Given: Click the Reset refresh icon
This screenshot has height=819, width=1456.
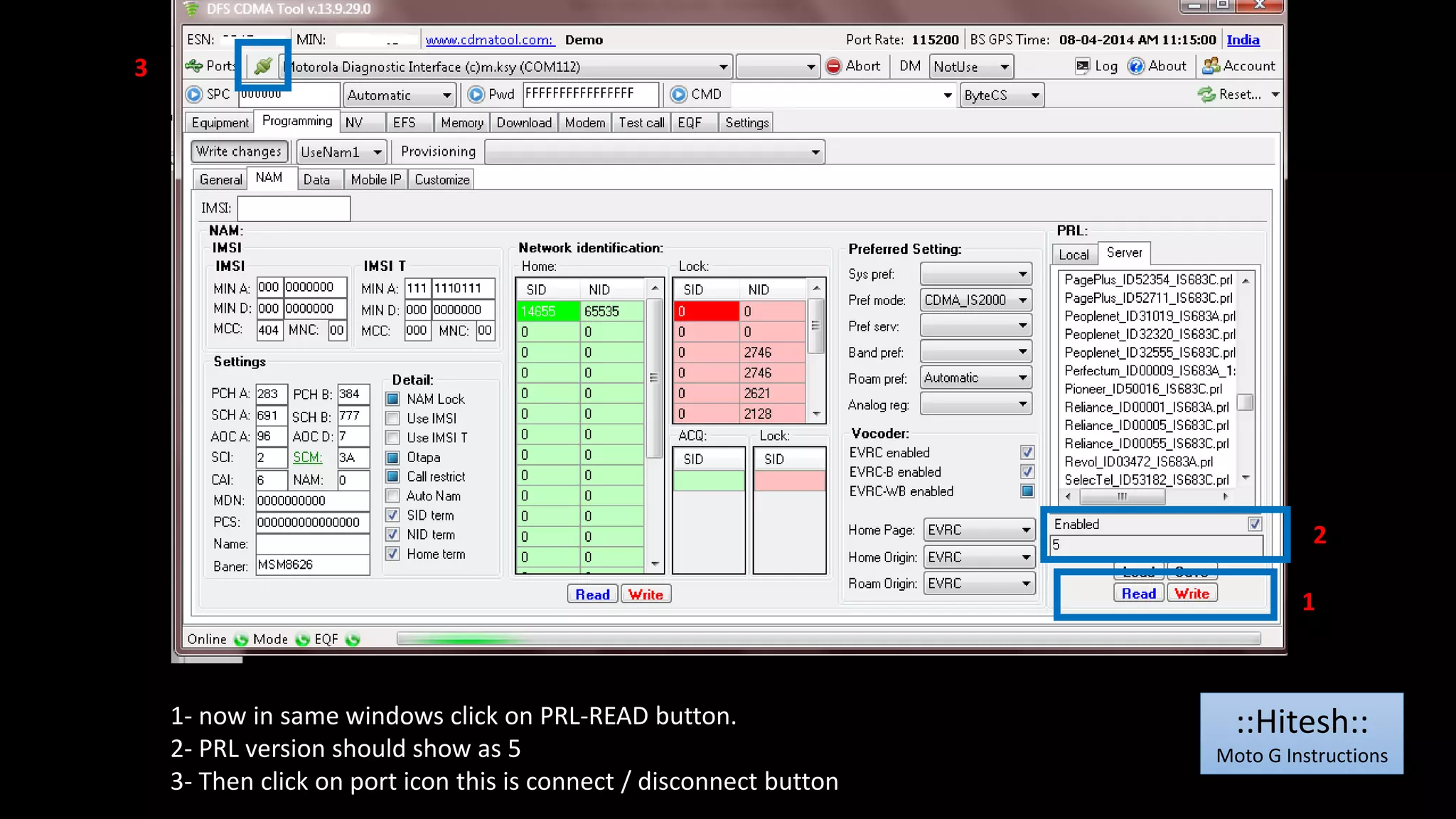Looking at the screenshot, I should pyautogui.click(x=1206, y=95).
